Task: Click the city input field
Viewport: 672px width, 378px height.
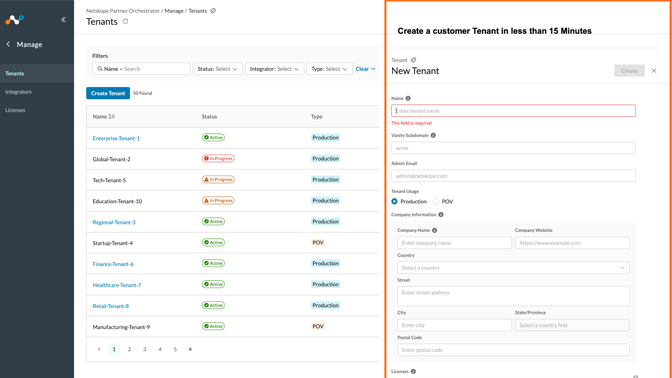Action: 454,325
